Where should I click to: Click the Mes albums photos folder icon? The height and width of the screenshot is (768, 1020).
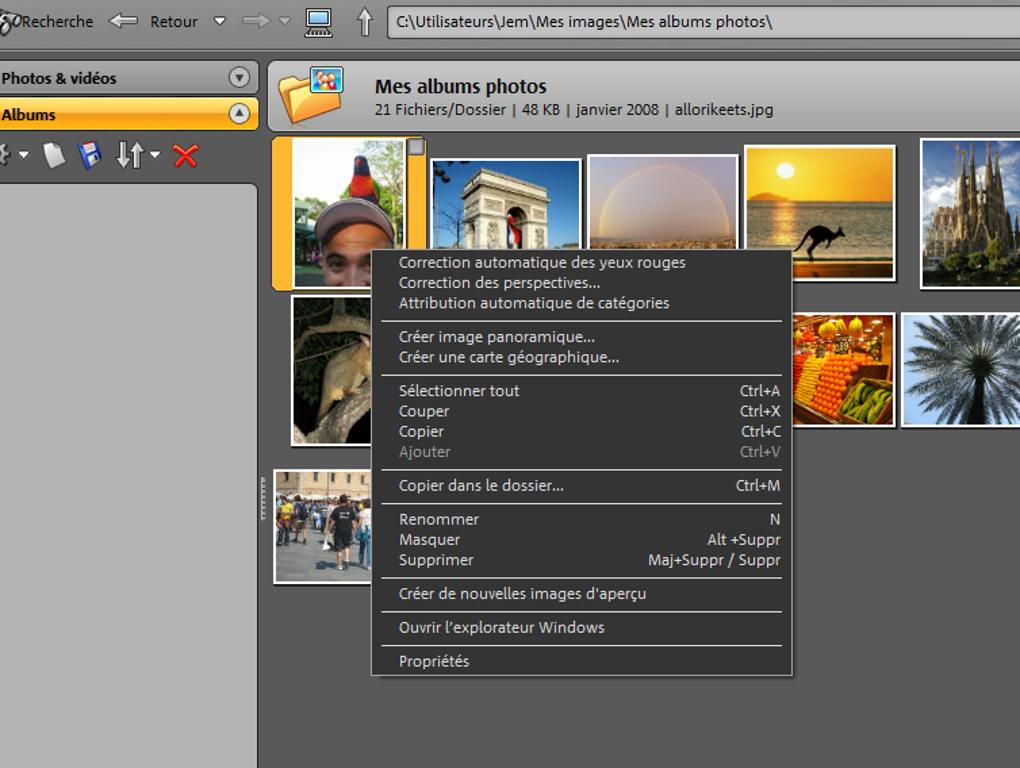click(x=312, y=94)
